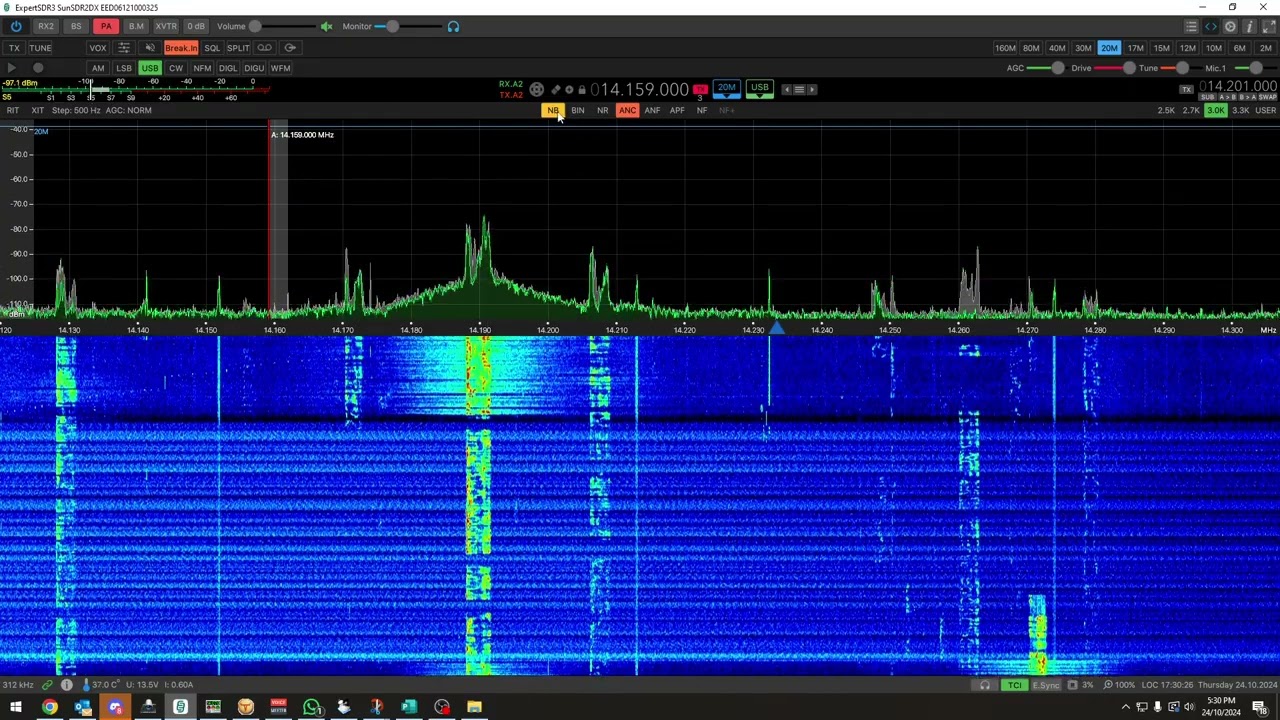Image resolution: width=1280 pixels, height=720 pixels.
Task: Open the memory list hamburger icon
Action: [x=799, y=90]
